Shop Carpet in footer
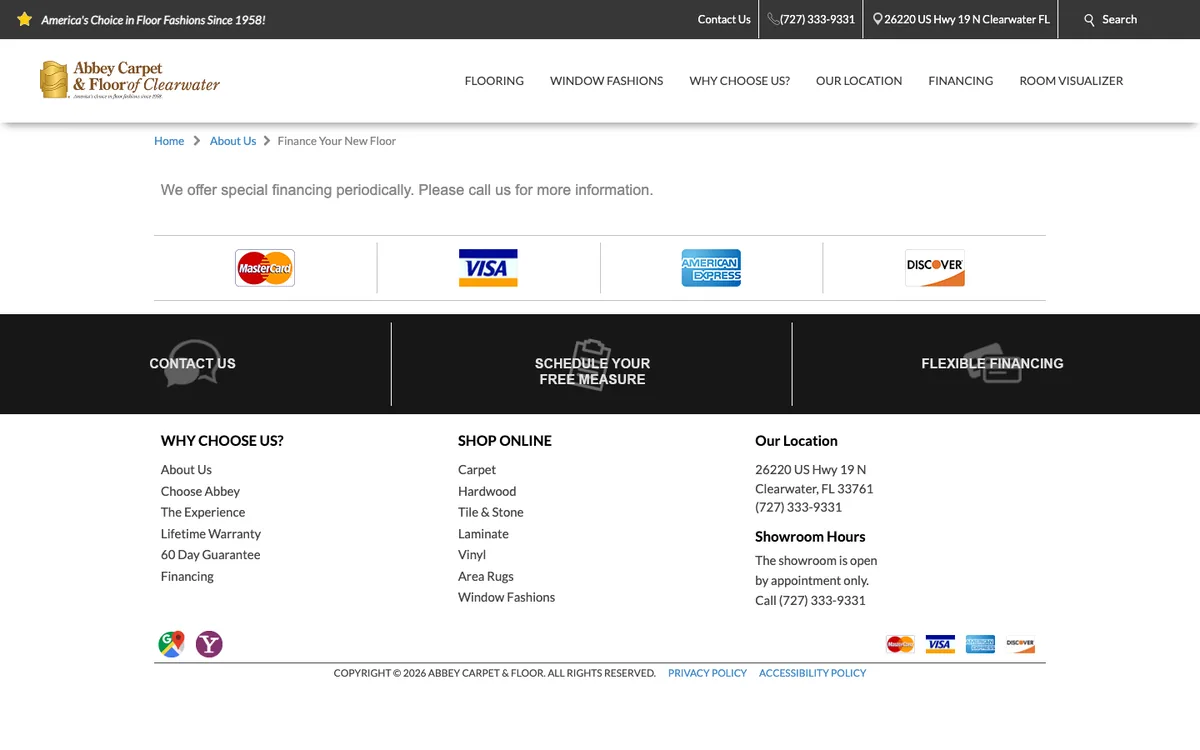 click(x=477, y=470)
